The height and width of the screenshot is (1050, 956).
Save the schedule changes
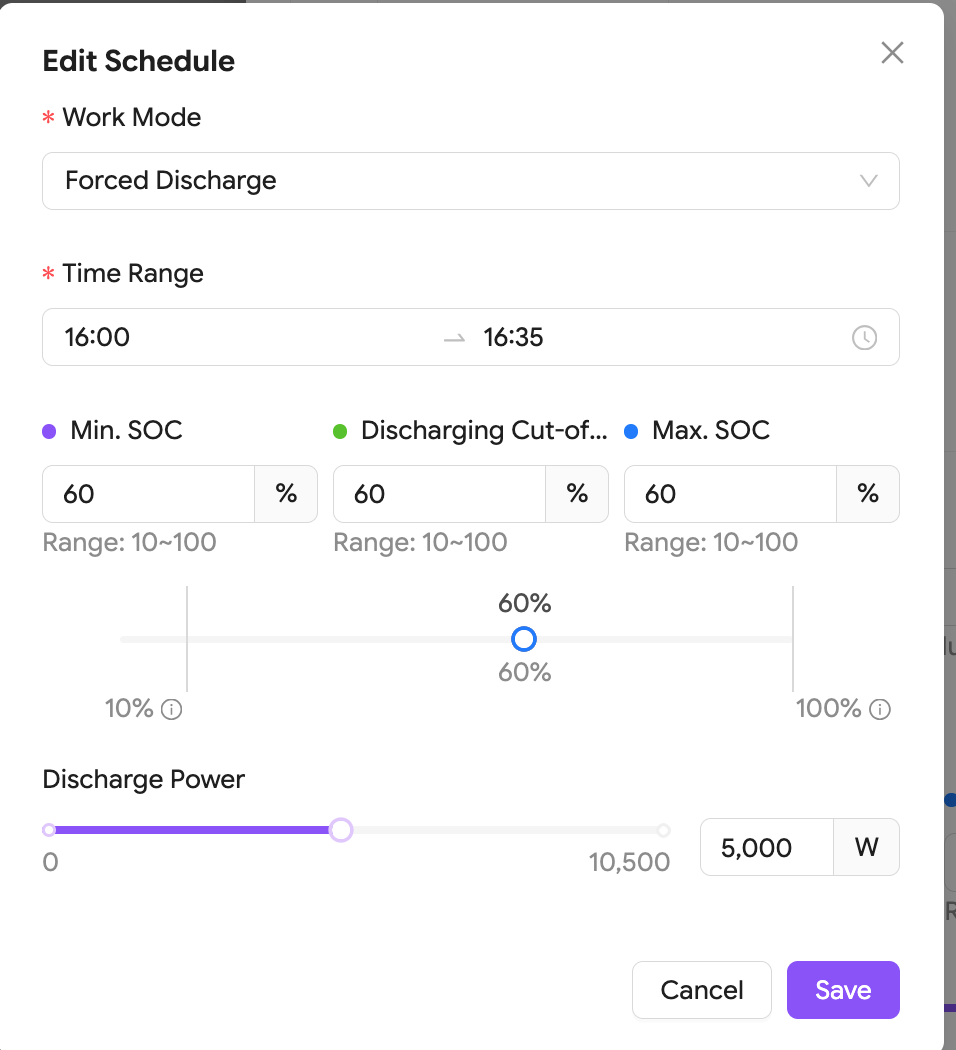coord(843,990)
